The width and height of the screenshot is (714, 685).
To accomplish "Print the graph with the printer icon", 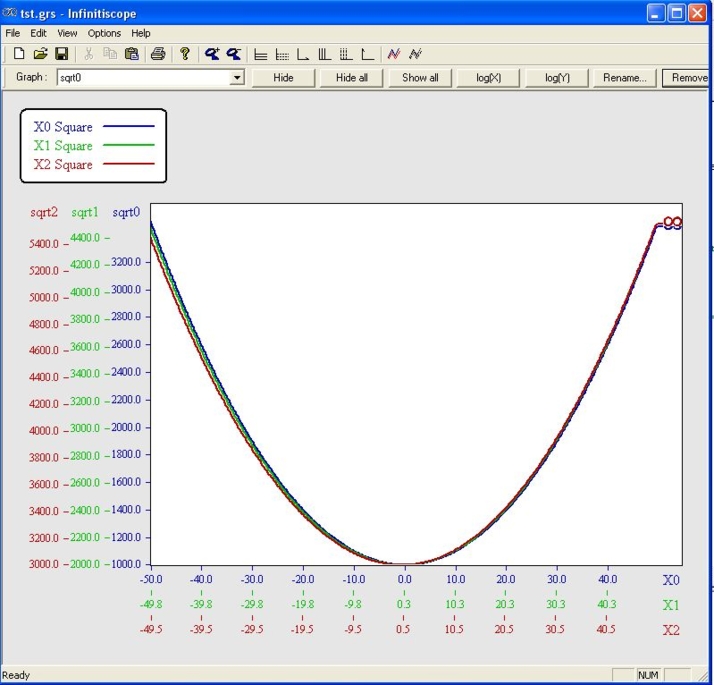I will [158, 54].
